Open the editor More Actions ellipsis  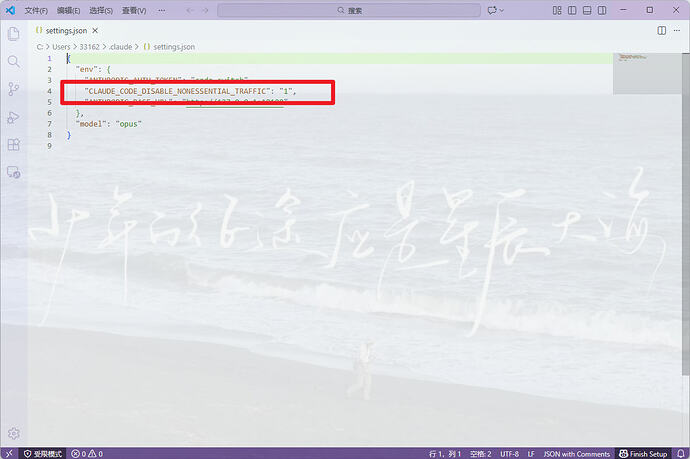677,30
